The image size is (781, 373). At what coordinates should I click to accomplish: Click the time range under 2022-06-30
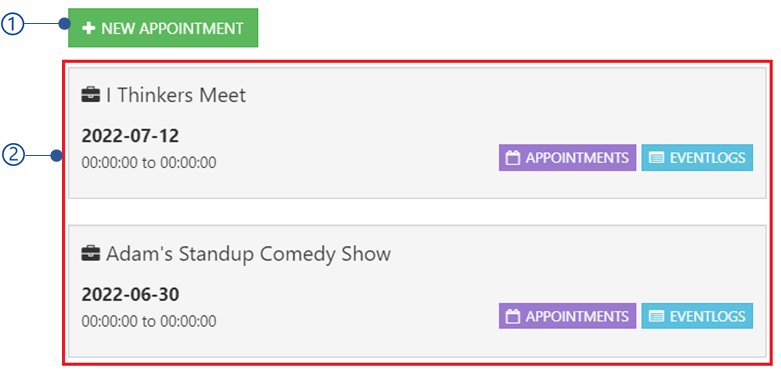pos(149,321)
